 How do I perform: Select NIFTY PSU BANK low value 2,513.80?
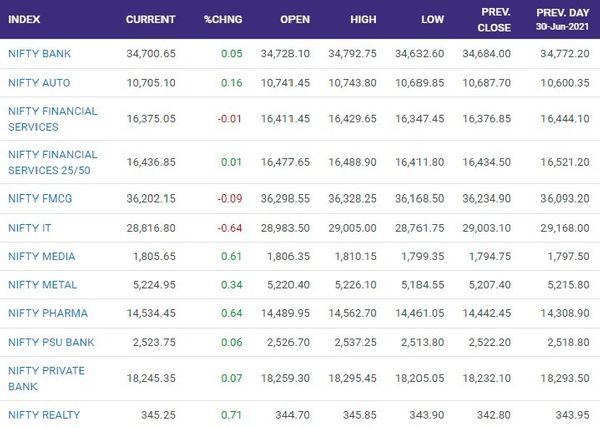(423, 342)
